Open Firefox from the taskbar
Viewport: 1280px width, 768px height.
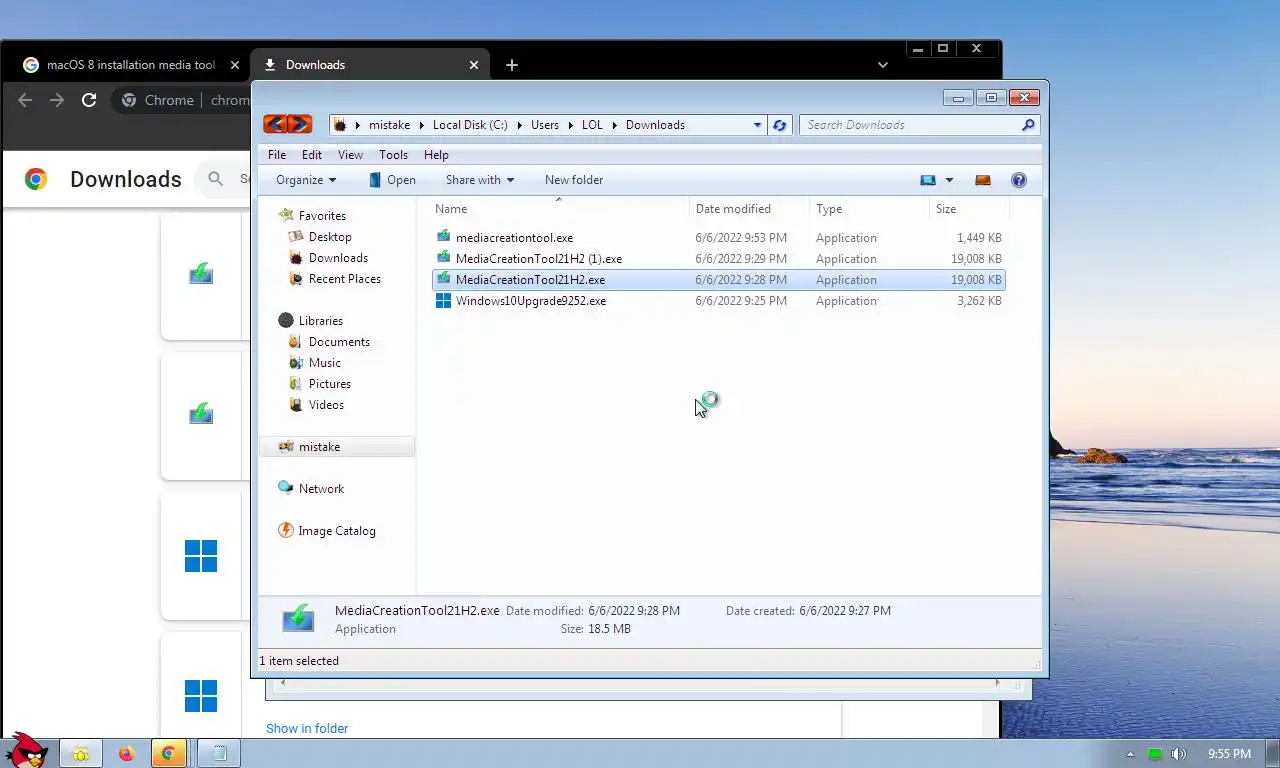click(x=126, y=754)
